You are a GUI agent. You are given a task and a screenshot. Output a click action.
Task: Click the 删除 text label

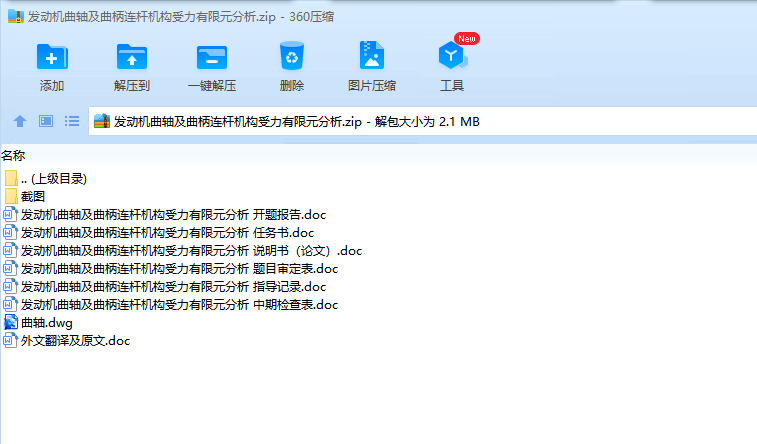point(292,85)
